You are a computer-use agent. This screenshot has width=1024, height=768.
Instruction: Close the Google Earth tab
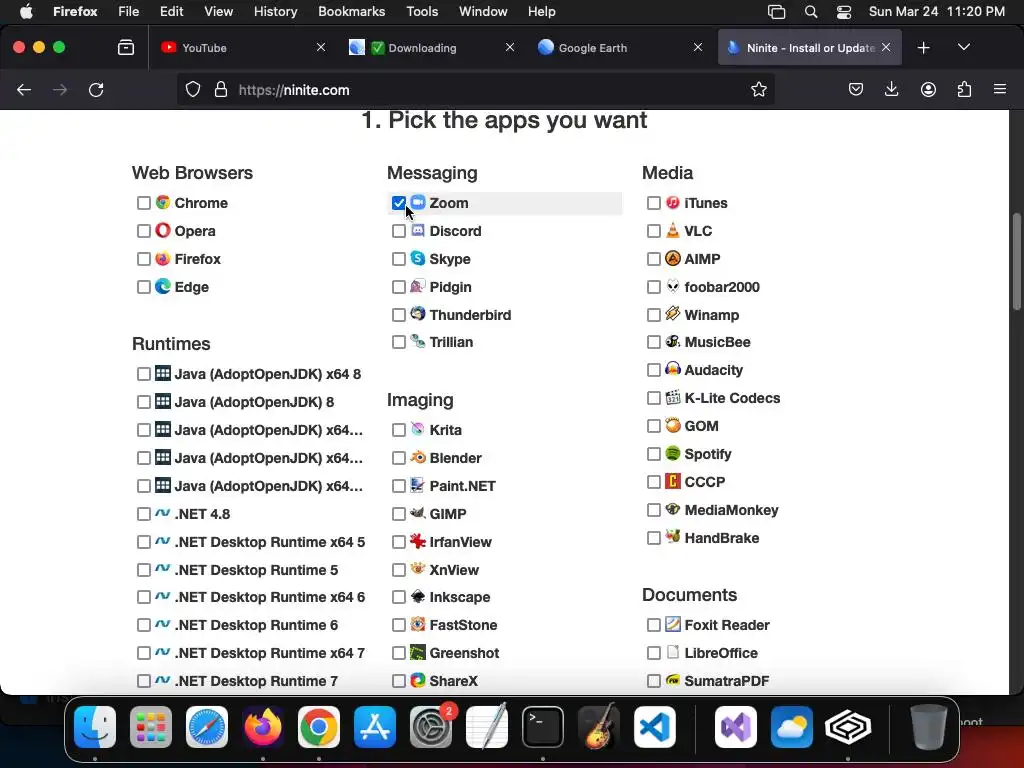(x=697, y=47)
